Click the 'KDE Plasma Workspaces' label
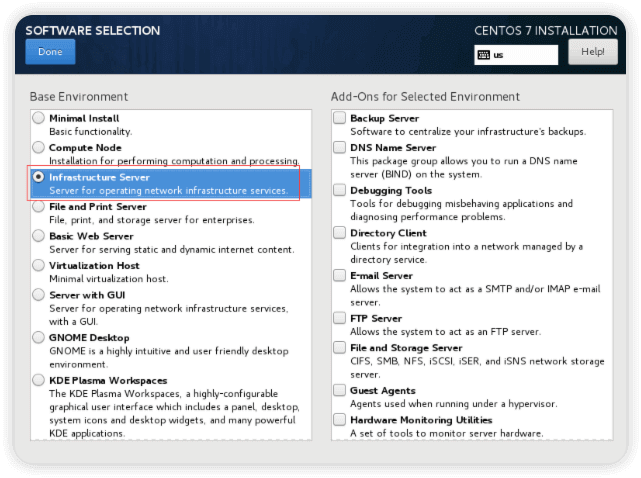641x478 pixels. pyautogui.click(x=108, y=381)
